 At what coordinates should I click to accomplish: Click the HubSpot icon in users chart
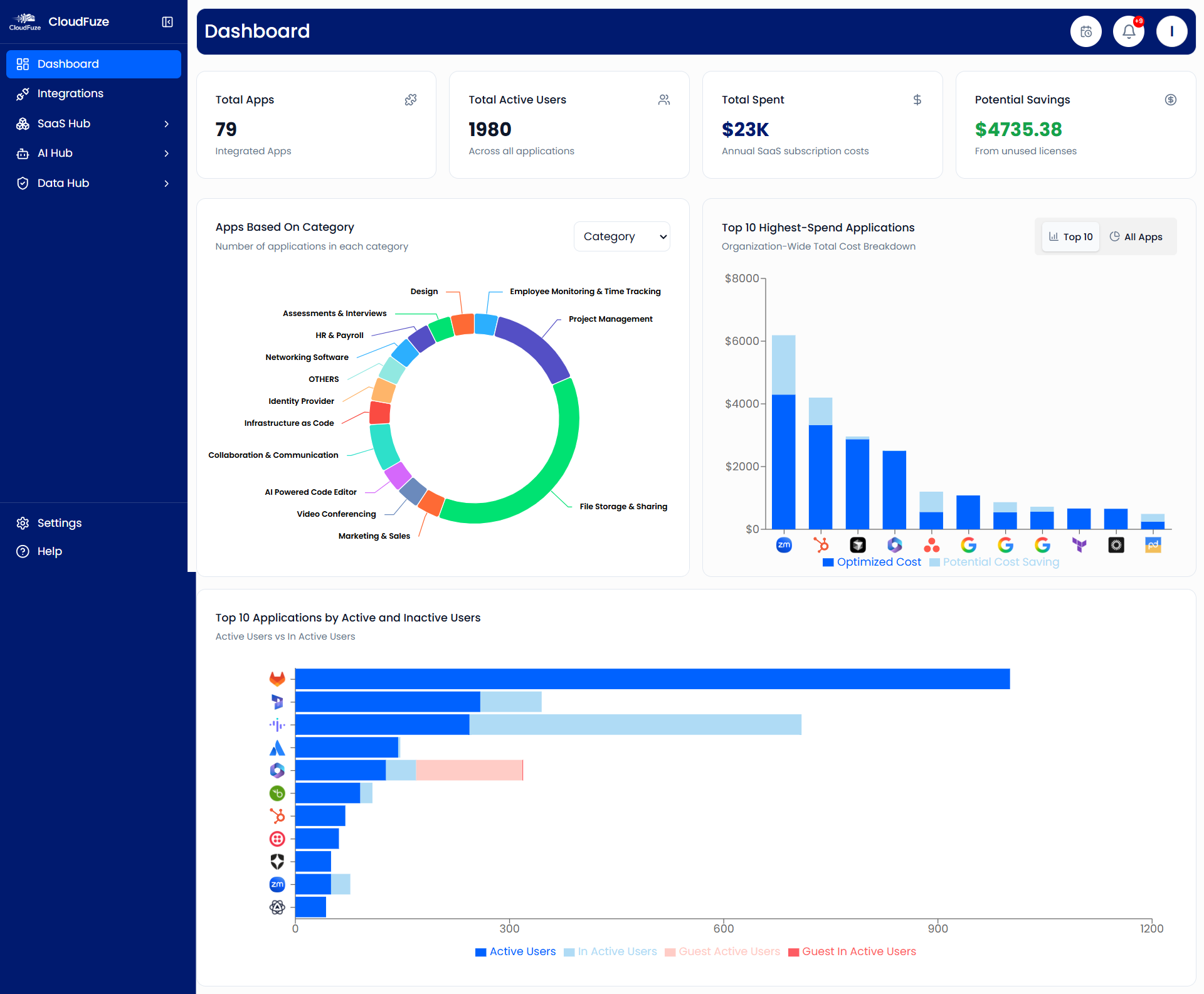(277, 816)
